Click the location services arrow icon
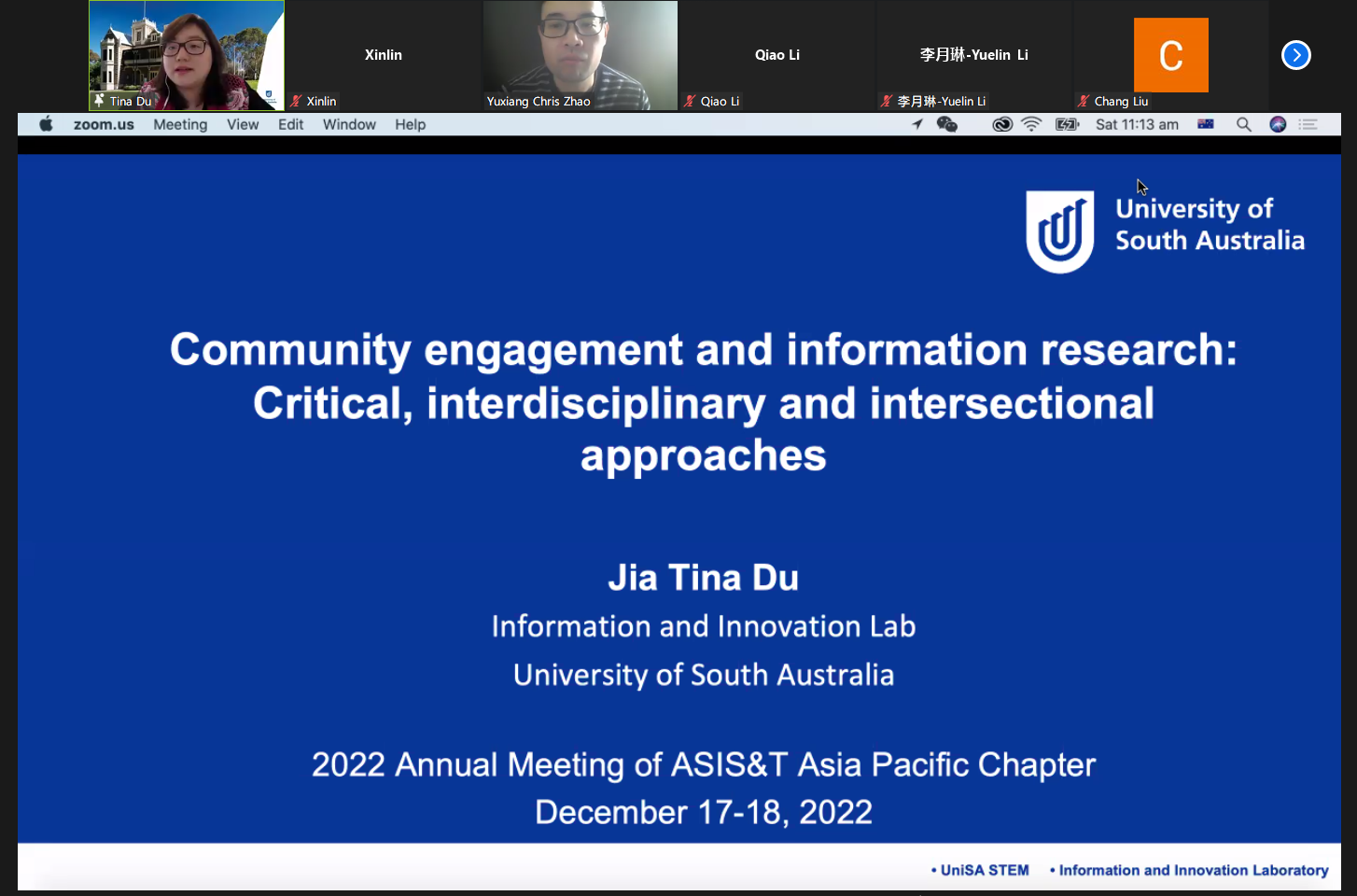Screen dimensions: 1357x896 tap(917, 124)
